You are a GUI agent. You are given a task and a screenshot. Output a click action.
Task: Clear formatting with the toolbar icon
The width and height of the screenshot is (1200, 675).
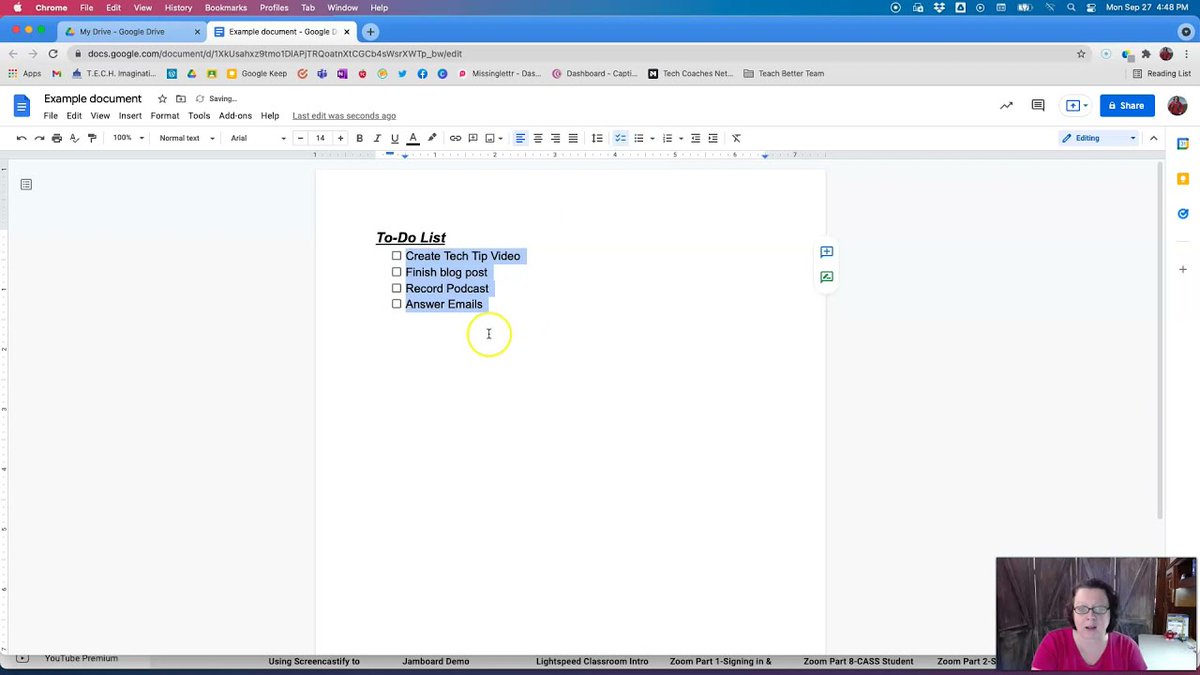point(737,138)
